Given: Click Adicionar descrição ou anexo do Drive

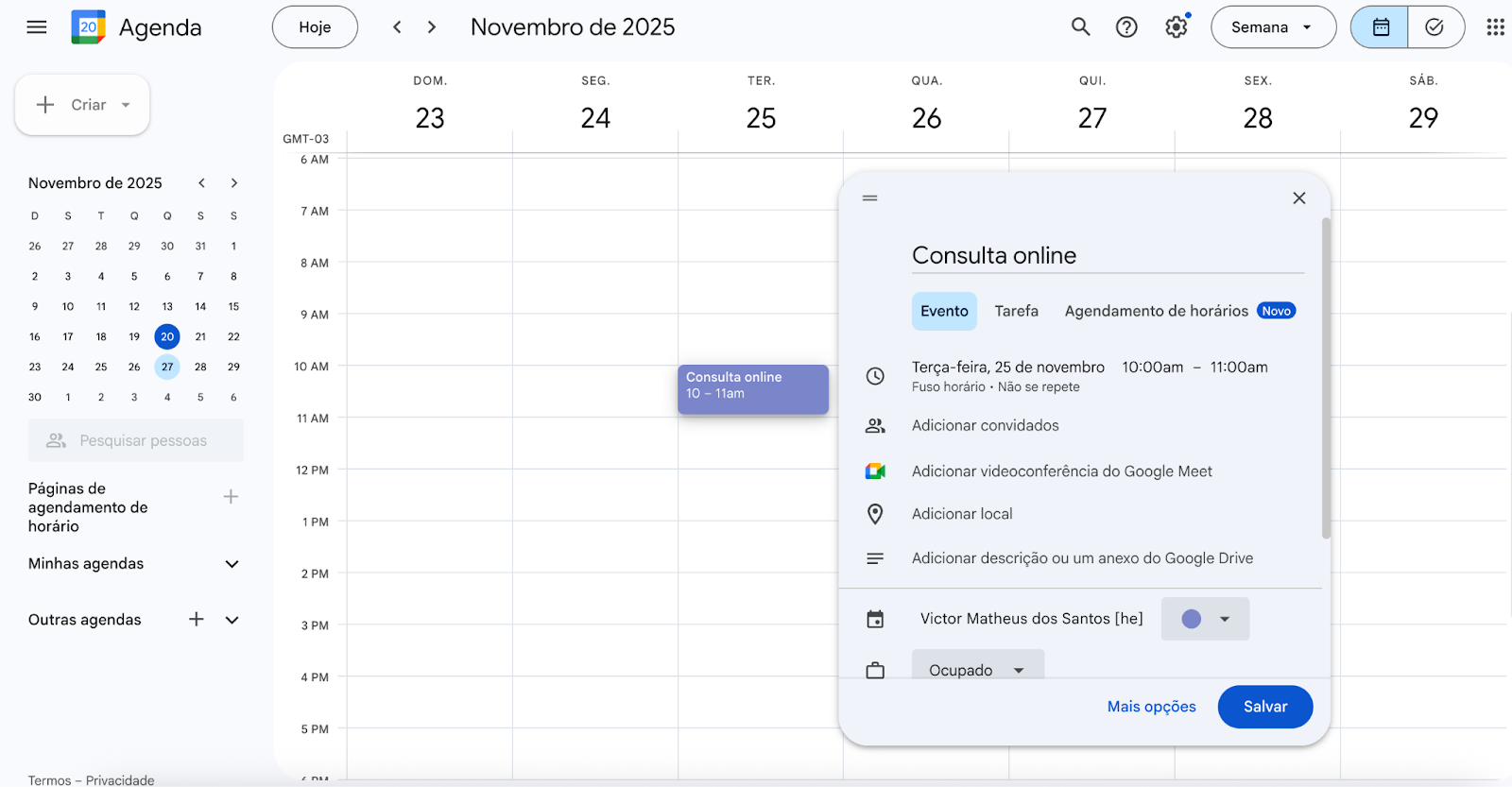Looking at the screenshot, I should click(x=1083, y=558).
